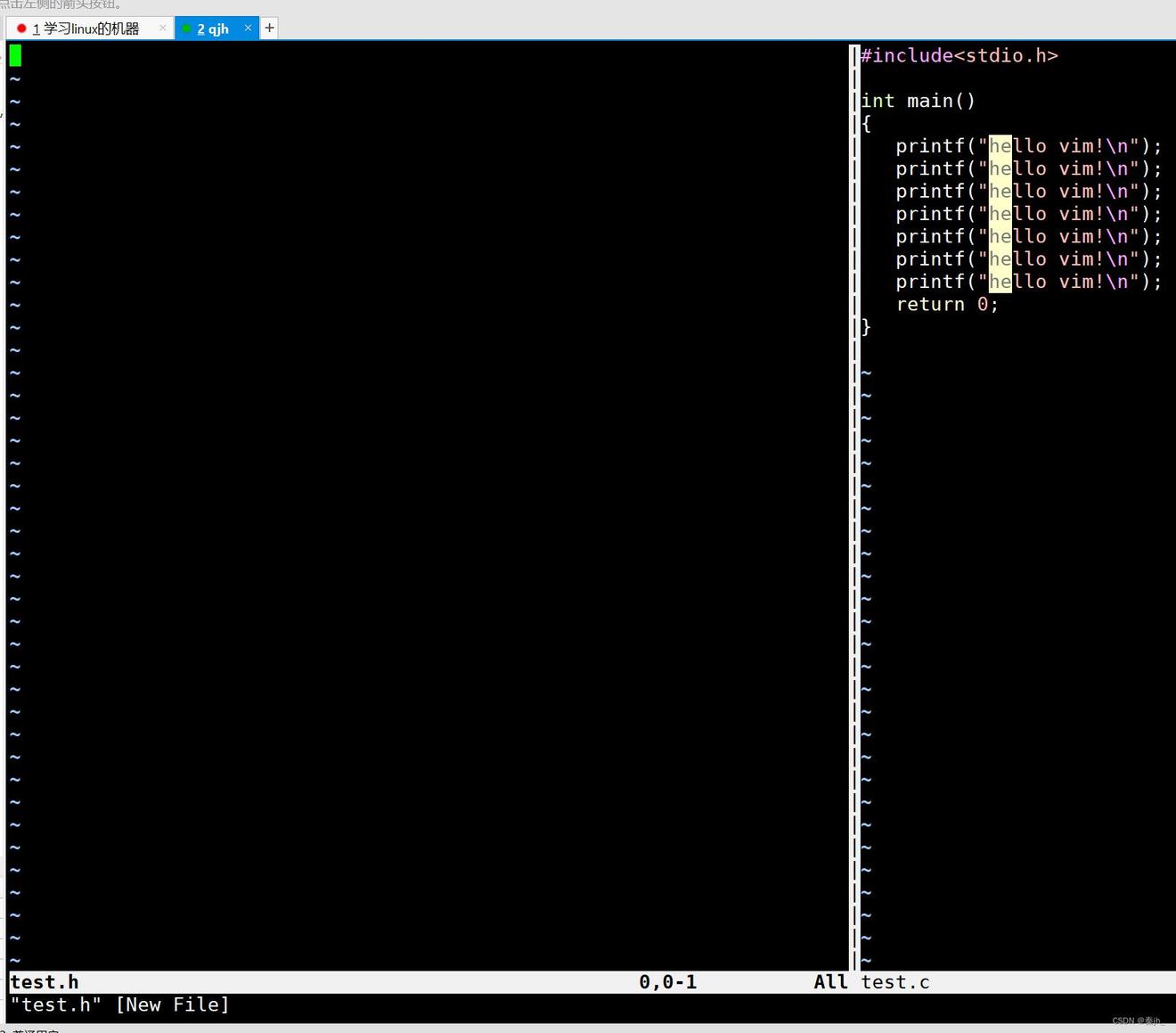Screen dimensions: 1176x1033
Task: Click the #include<stdio.h> line
Action: click(x=959, y=56)
